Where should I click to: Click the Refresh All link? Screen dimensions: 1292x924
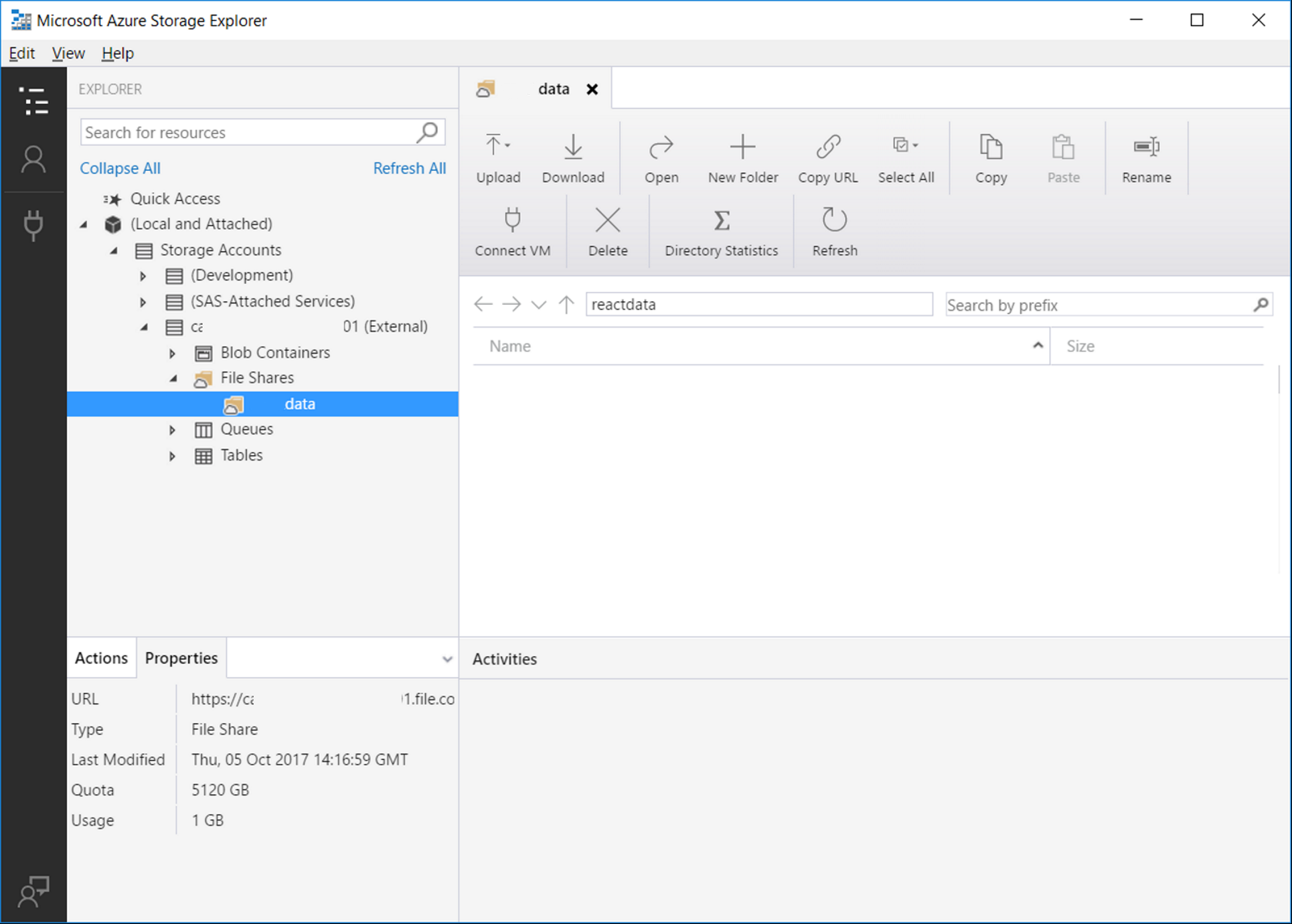[409, 168]
